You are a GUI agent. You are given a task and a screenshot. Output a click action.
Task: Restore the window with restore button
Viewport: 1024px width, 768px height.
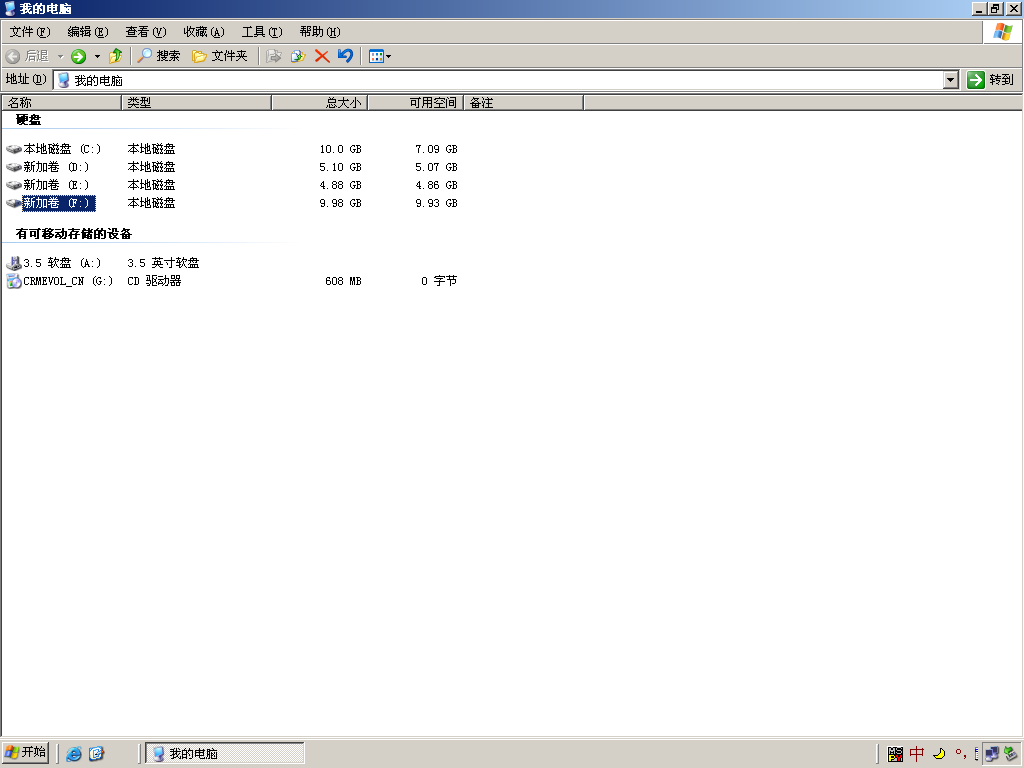pos(995,8)
